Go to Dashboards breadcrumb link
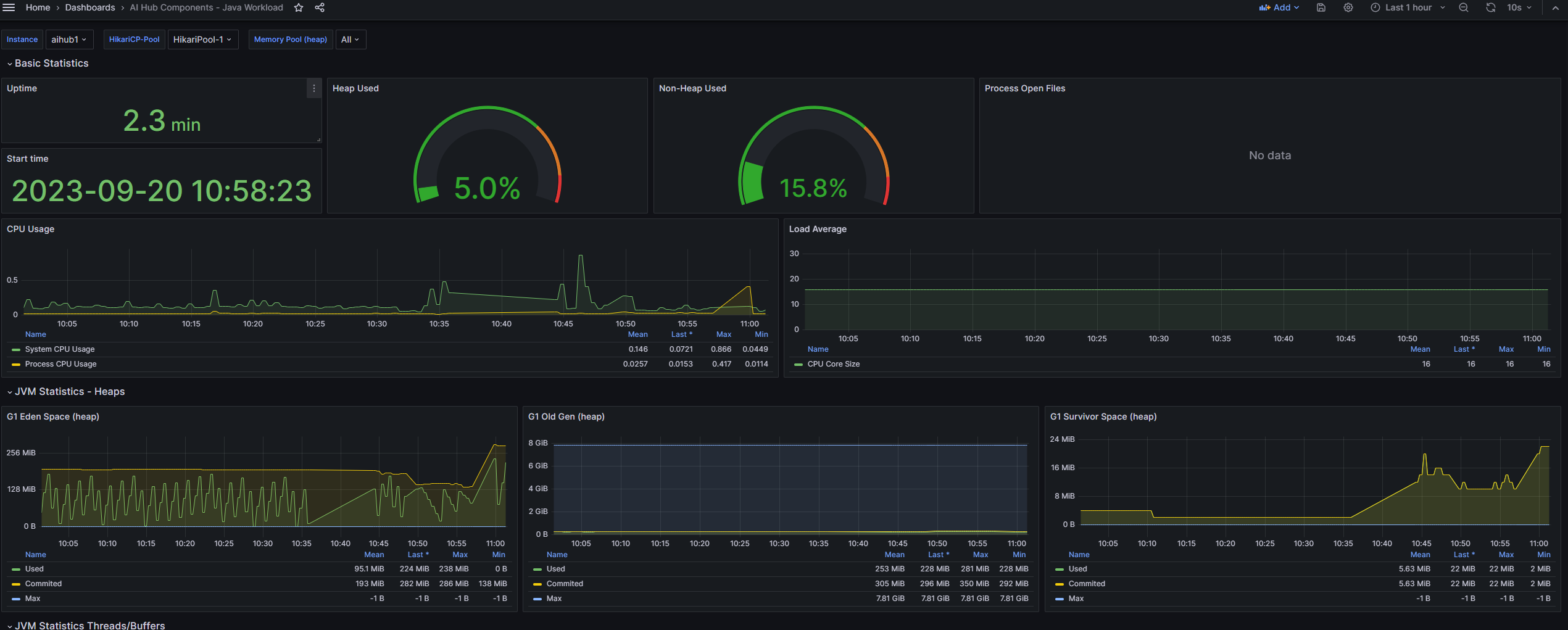This screenshot has width=1568, height=630. (90, 7)
